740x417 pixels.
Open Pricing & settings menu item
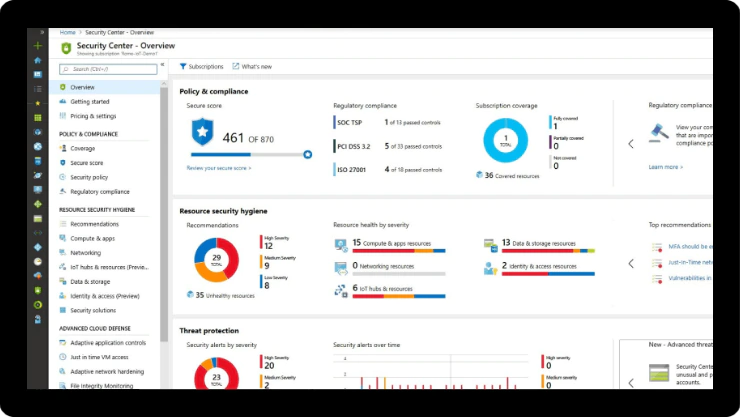click(93, 116)
